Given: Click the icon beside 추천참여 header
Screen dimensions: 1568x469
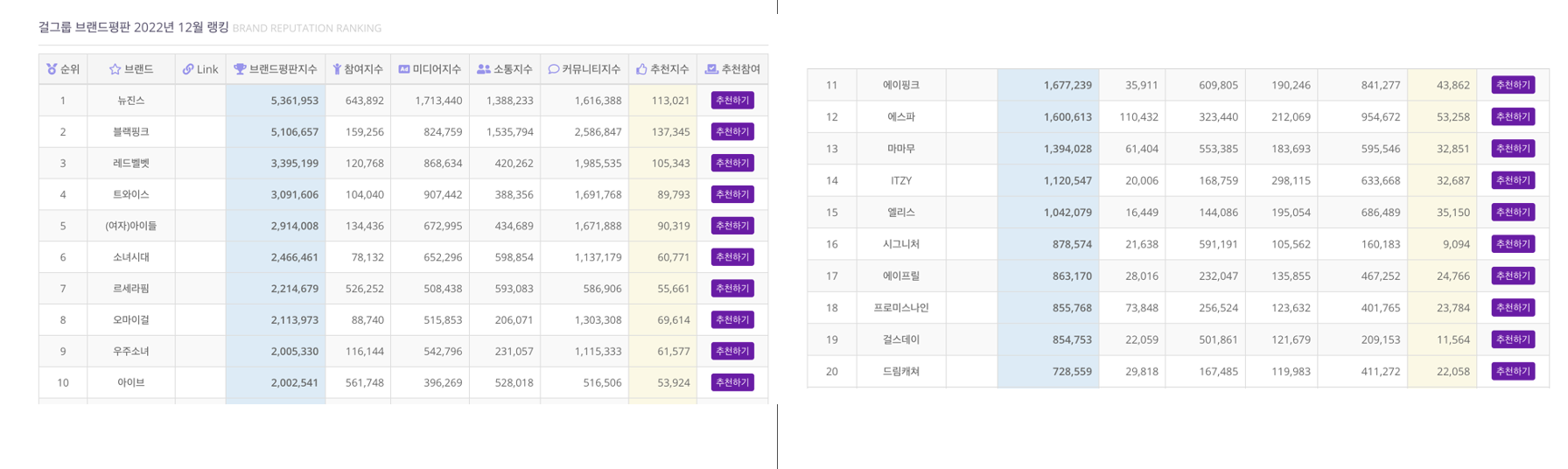Looking at the screenshot, I should pos(711,69).
